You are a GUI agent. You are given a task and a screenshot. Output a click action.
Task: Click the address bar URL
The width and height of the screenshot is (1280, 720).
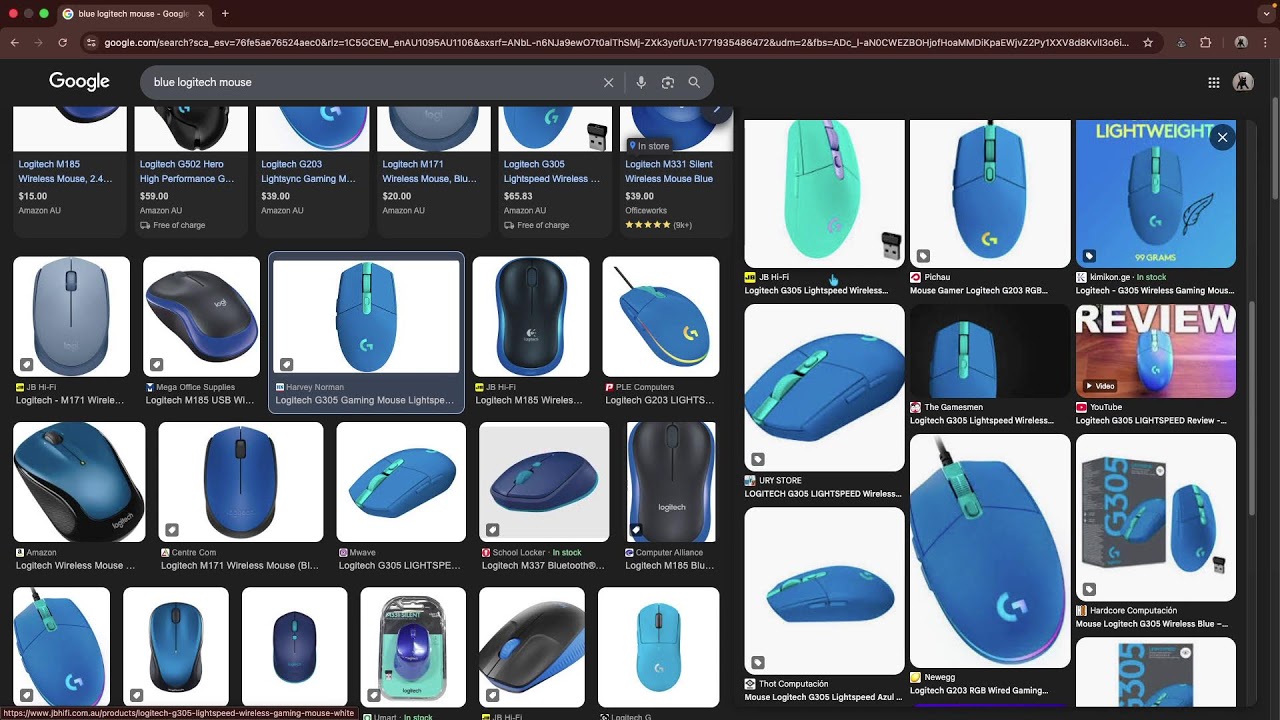pyautogui.click(x=616, y=43)
